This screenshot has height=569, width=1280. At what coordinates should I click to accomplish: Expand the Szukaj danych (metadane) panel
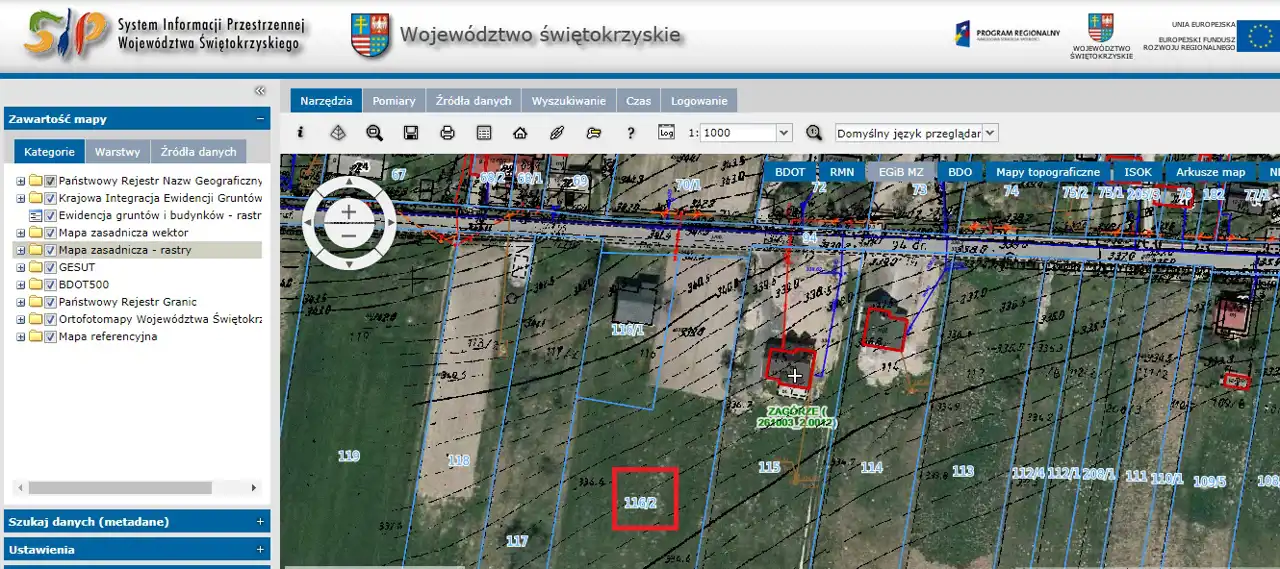point(260,522)
